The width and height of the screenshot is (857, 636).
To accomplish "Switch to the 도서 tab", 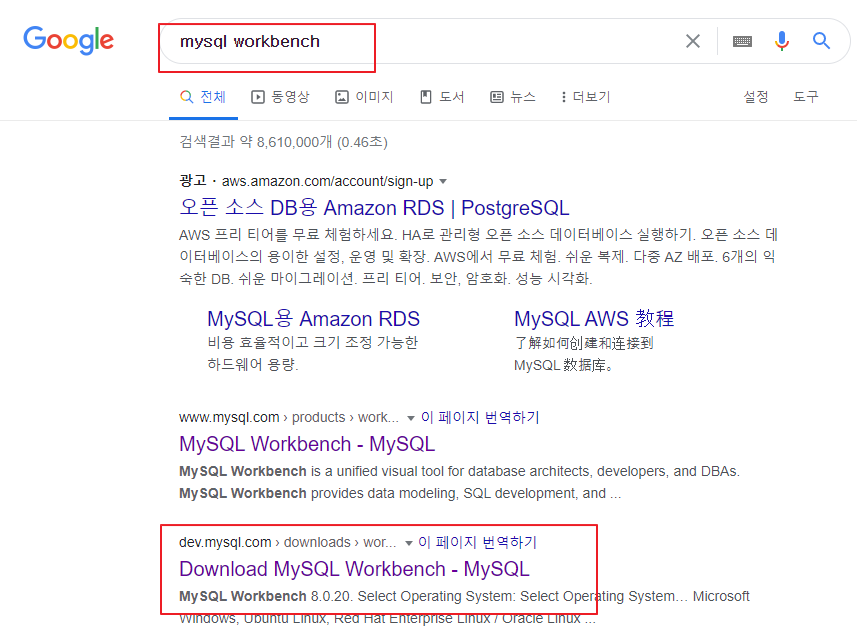I will tap(442, 97).
